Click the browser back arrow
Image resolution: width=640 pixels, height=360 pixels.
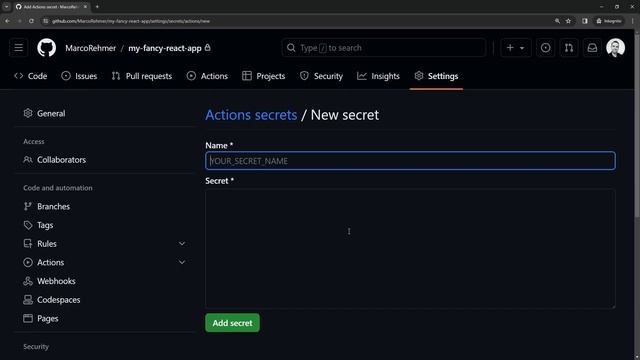(x=7, y=21)
